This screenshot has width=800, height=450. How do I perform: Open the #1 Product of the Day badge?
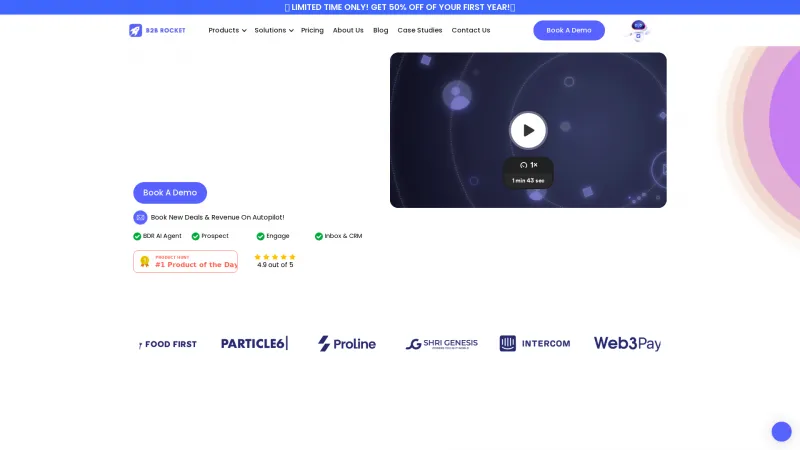click(185, 261)
